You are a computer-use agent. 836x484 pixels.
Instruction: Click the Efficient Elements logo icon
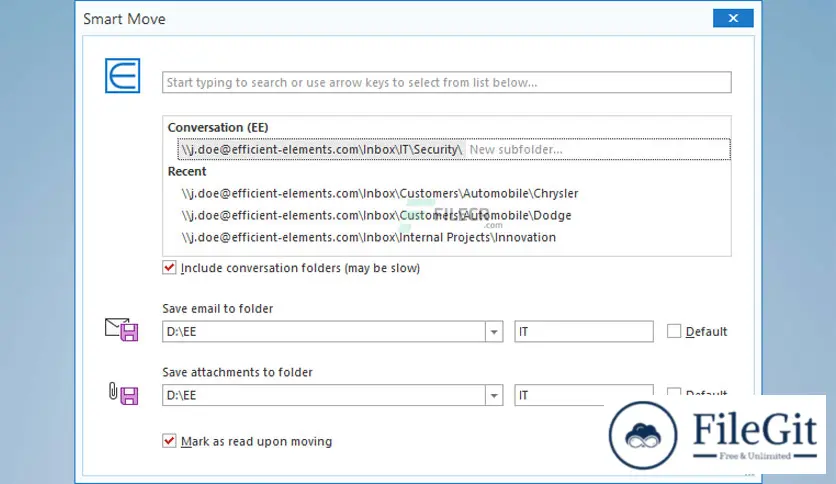pos(123,76)
